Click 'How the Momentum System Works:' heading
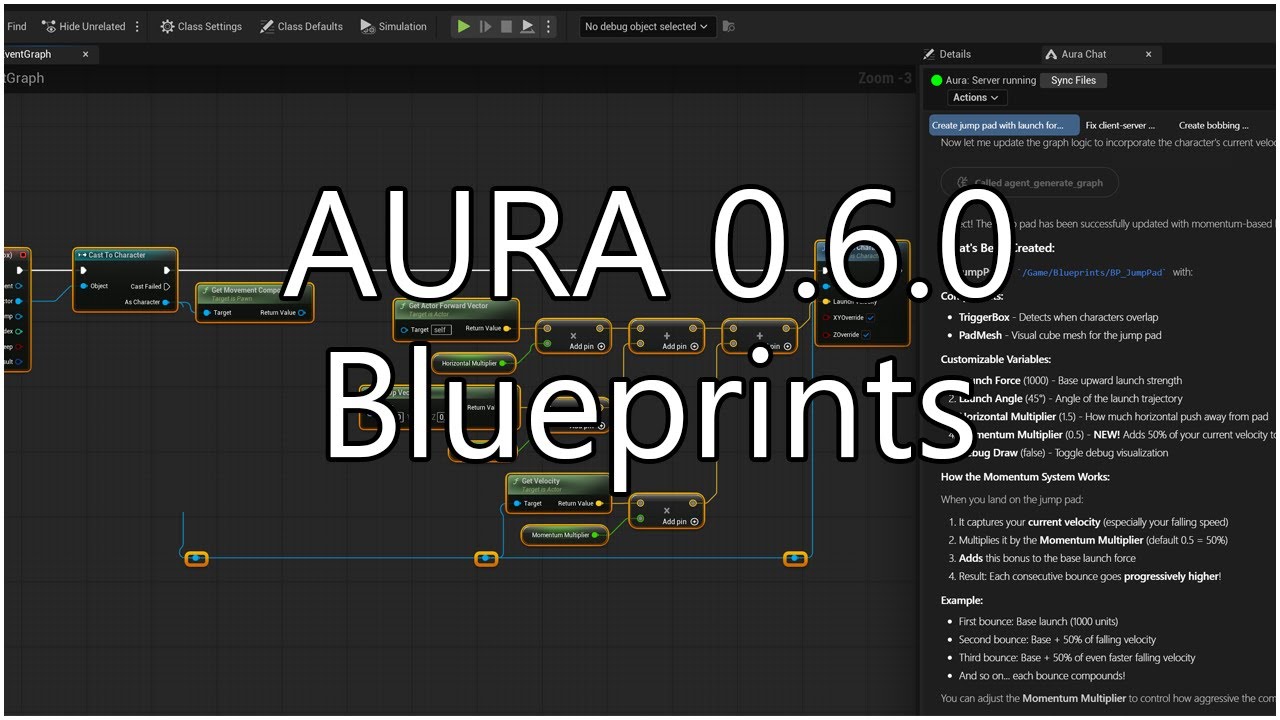The width and height of the screenshot is (1280, 720). 1025,477
